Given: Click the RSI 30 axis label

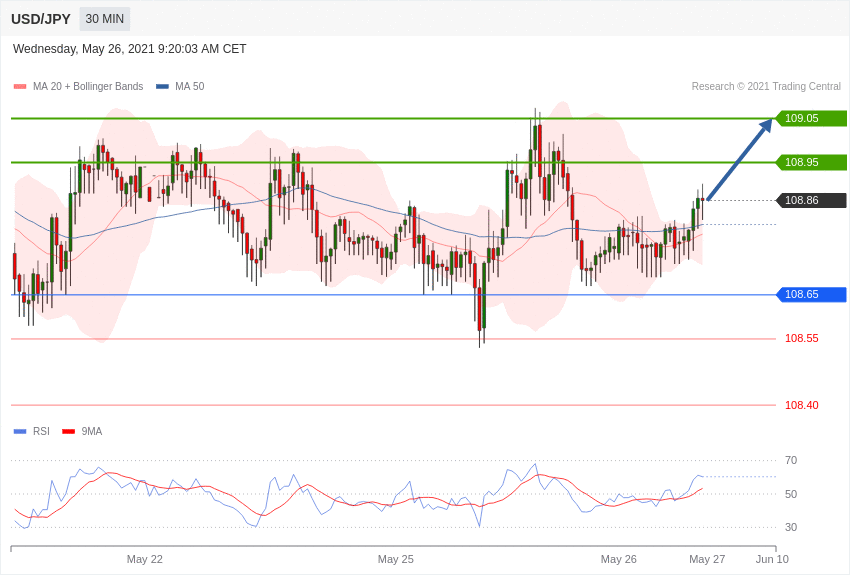Looking at the screenshot, I should [x=791, y=527].
